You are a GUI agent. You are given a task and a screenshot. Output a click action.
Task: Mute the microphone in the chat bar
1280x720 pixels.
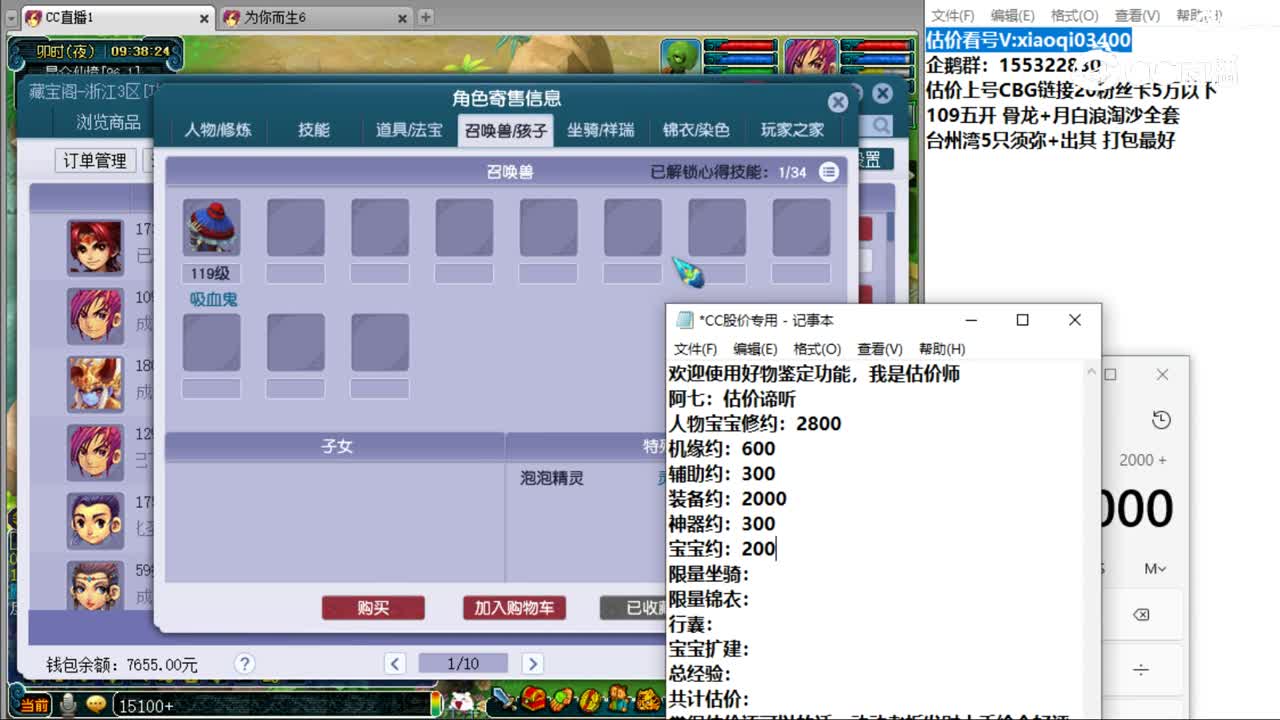[67, 704]
